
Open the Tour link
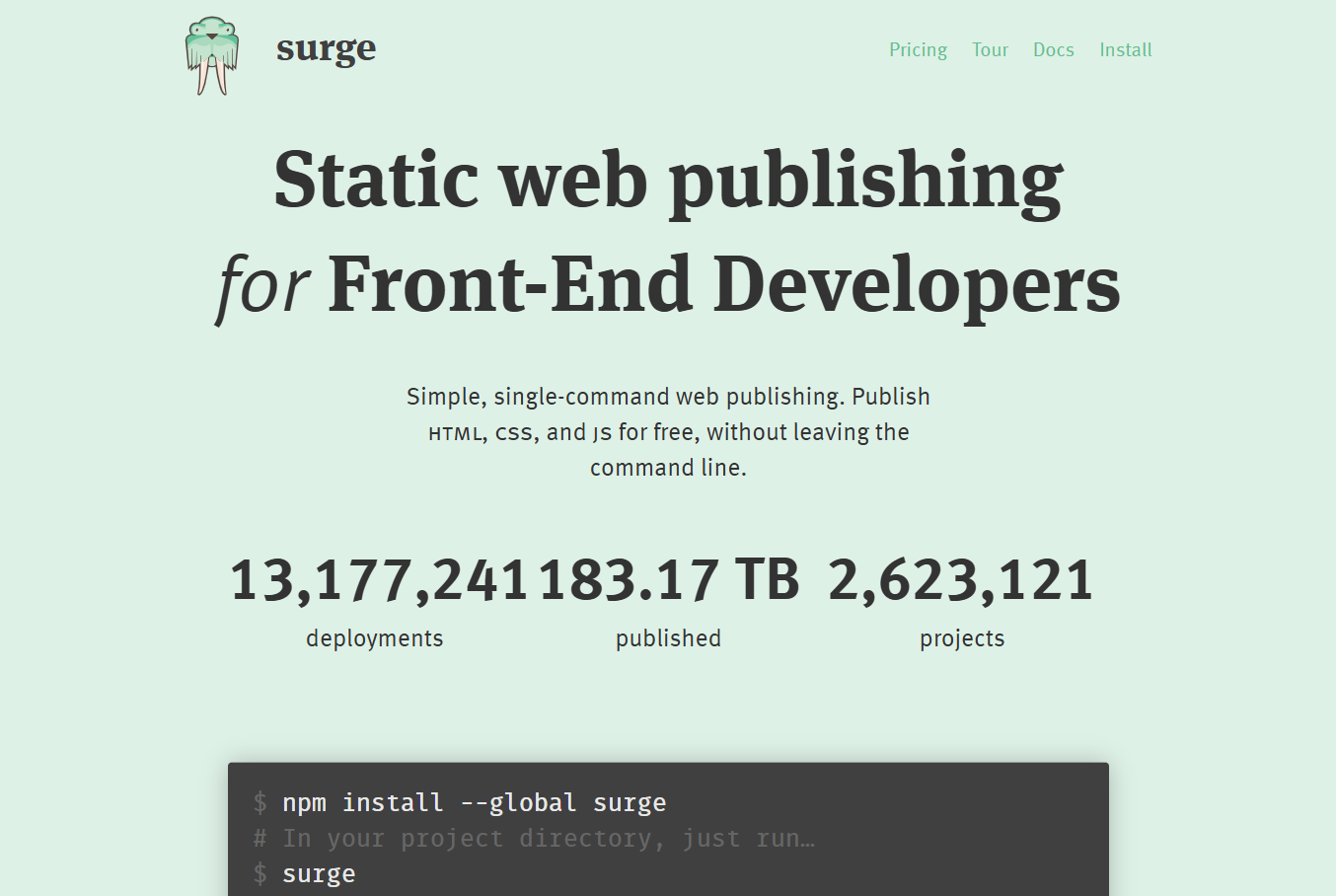click(x=990, y=50)
